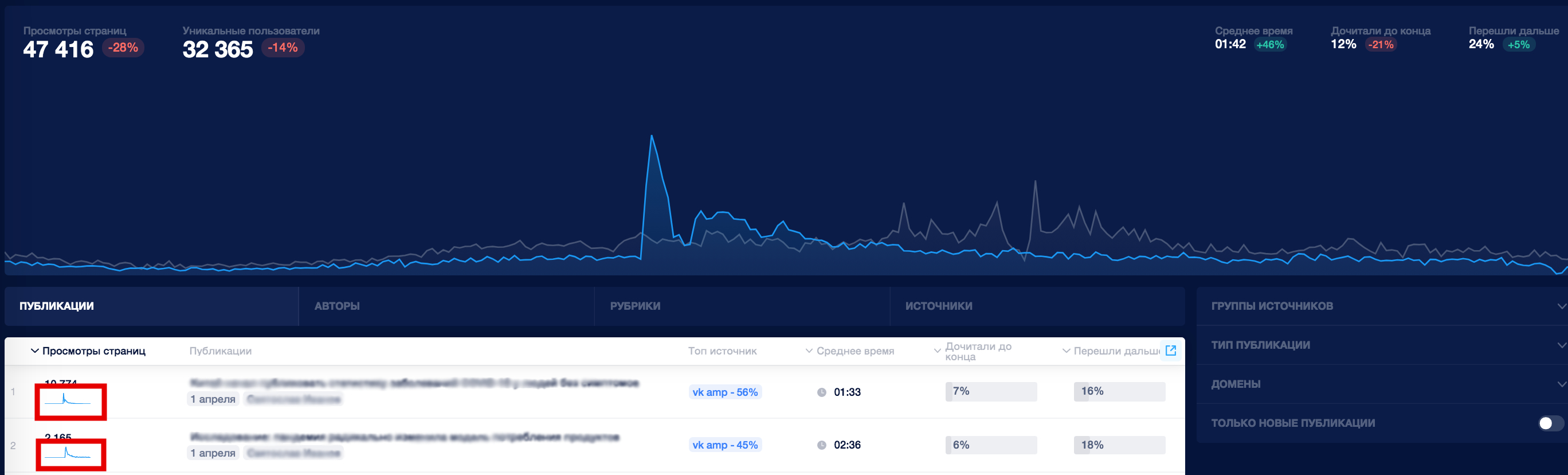Viewport: 1568px width, 475px height.
Task: Click the export icon in table header
Action: pos(1170,350)
